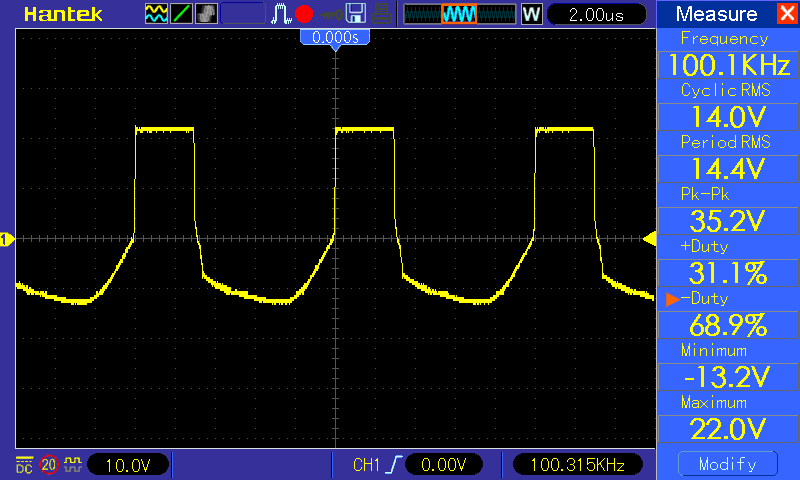Toggle the 20 bandwidth limit indicator
Screen dimensions: 800x480
tap(49, 464)
